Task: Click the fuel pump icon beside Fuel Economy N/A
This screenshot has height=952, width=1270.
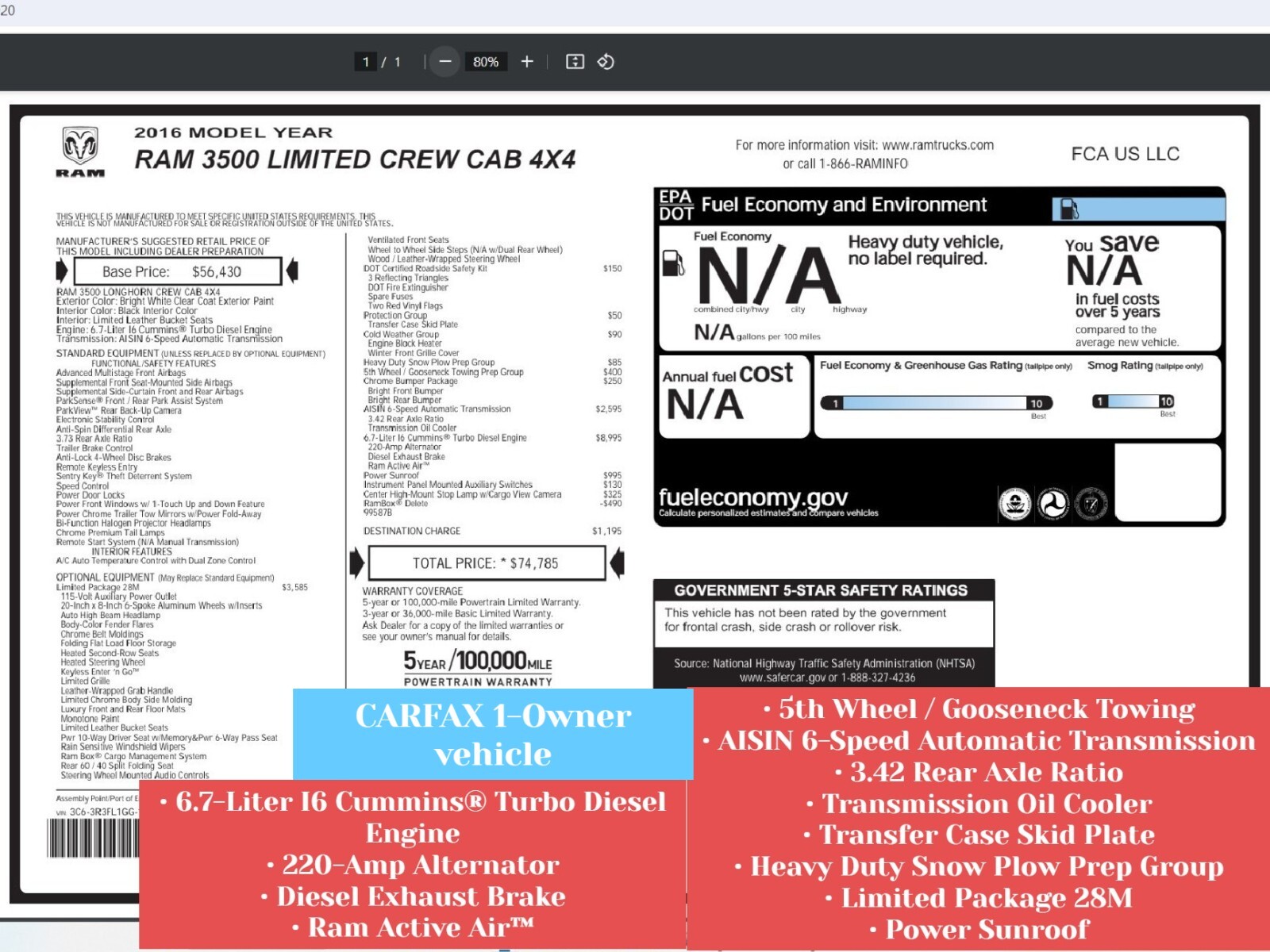Action: pos(673,263)
